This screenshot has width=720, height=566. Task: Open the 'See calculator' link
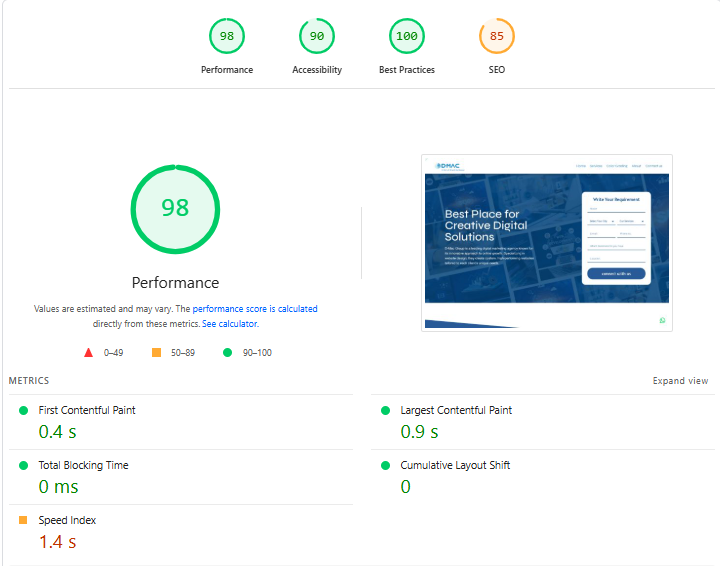point(230,324)
